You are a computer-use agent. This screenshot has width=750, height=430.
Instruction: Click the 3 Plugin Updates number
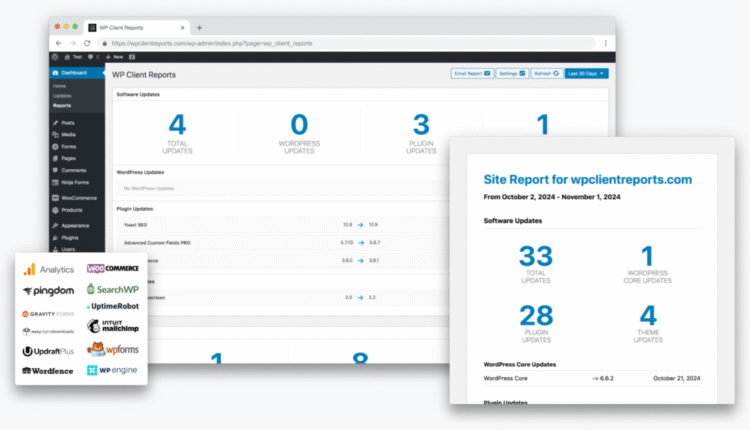click(x=421, y=125)
